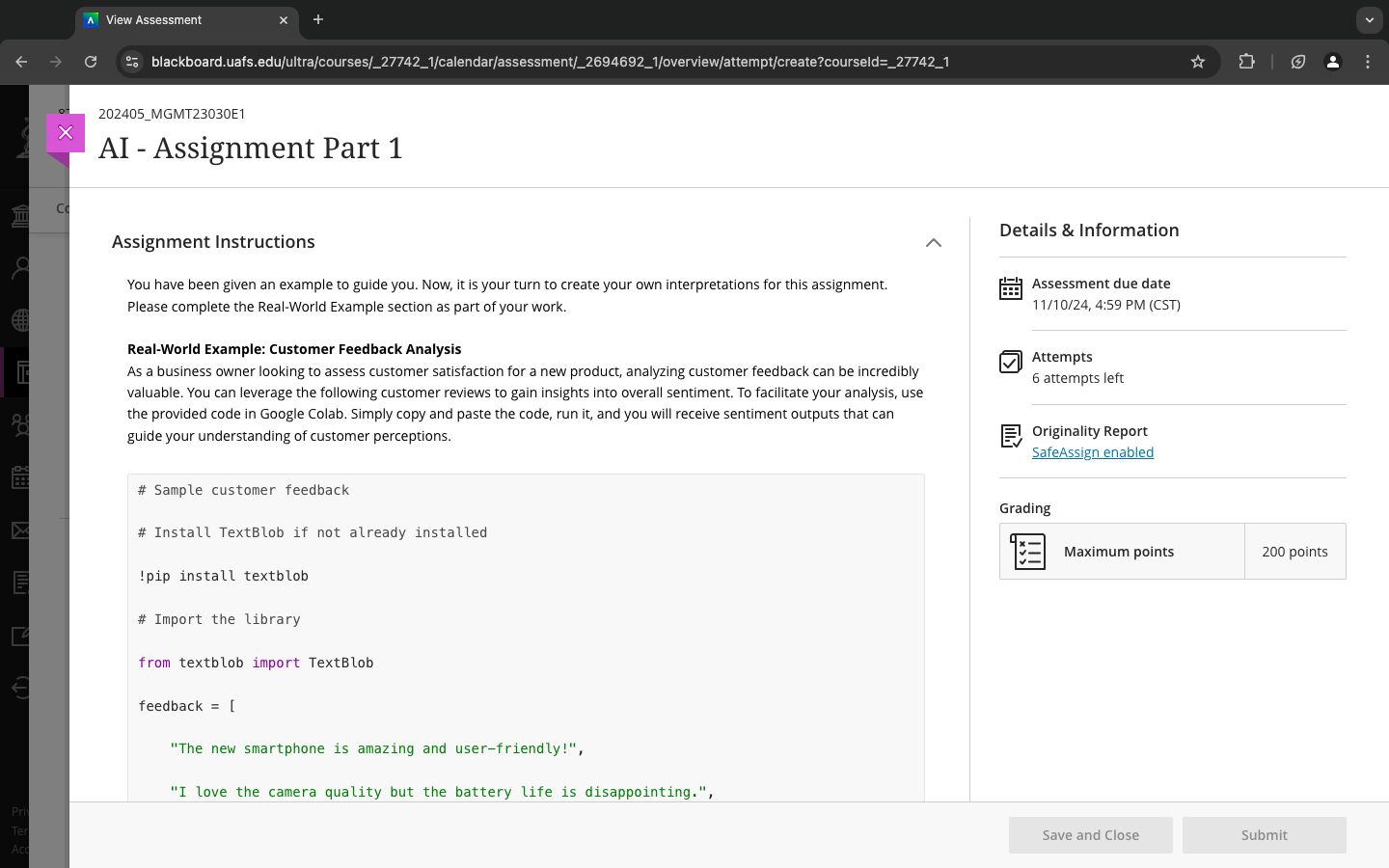Click the smartphone is amazing review string
Screen dimensions: 1389x868
(x=377, y=748)
